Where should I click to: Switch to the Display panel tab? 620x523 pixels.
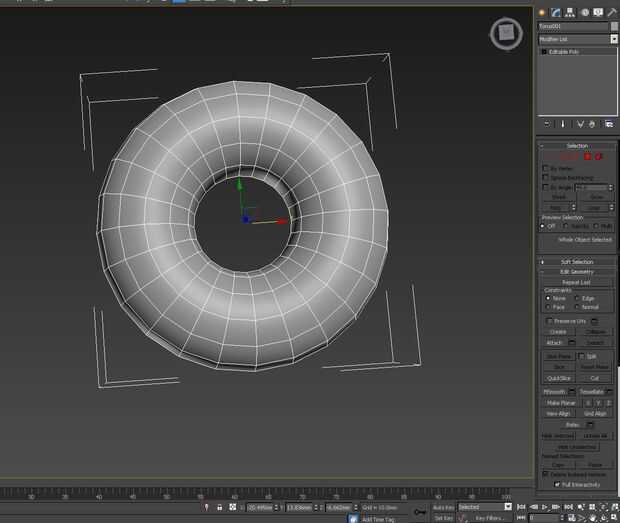click(598, 12)
